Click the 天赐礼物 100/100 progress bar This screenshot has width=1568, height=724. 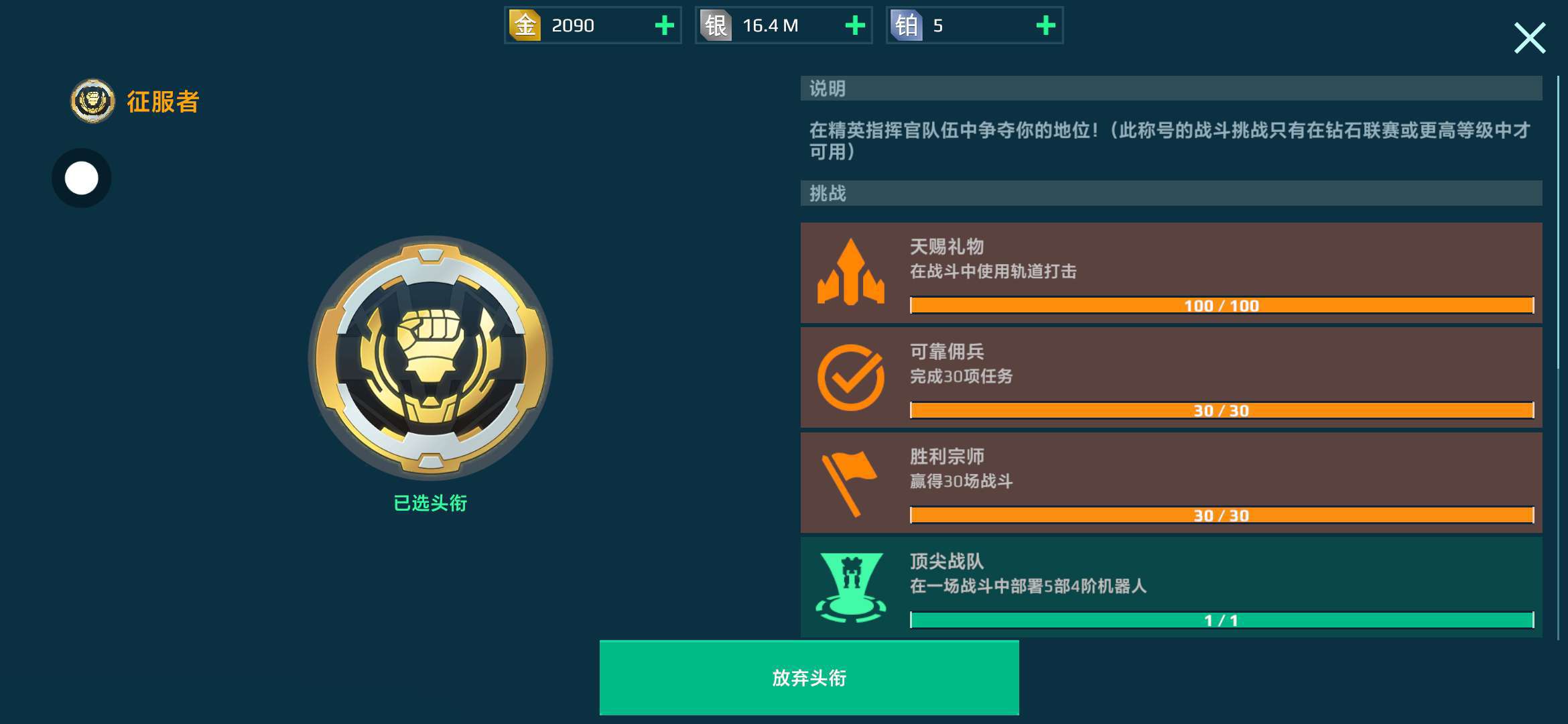(x=1222, y=306)
